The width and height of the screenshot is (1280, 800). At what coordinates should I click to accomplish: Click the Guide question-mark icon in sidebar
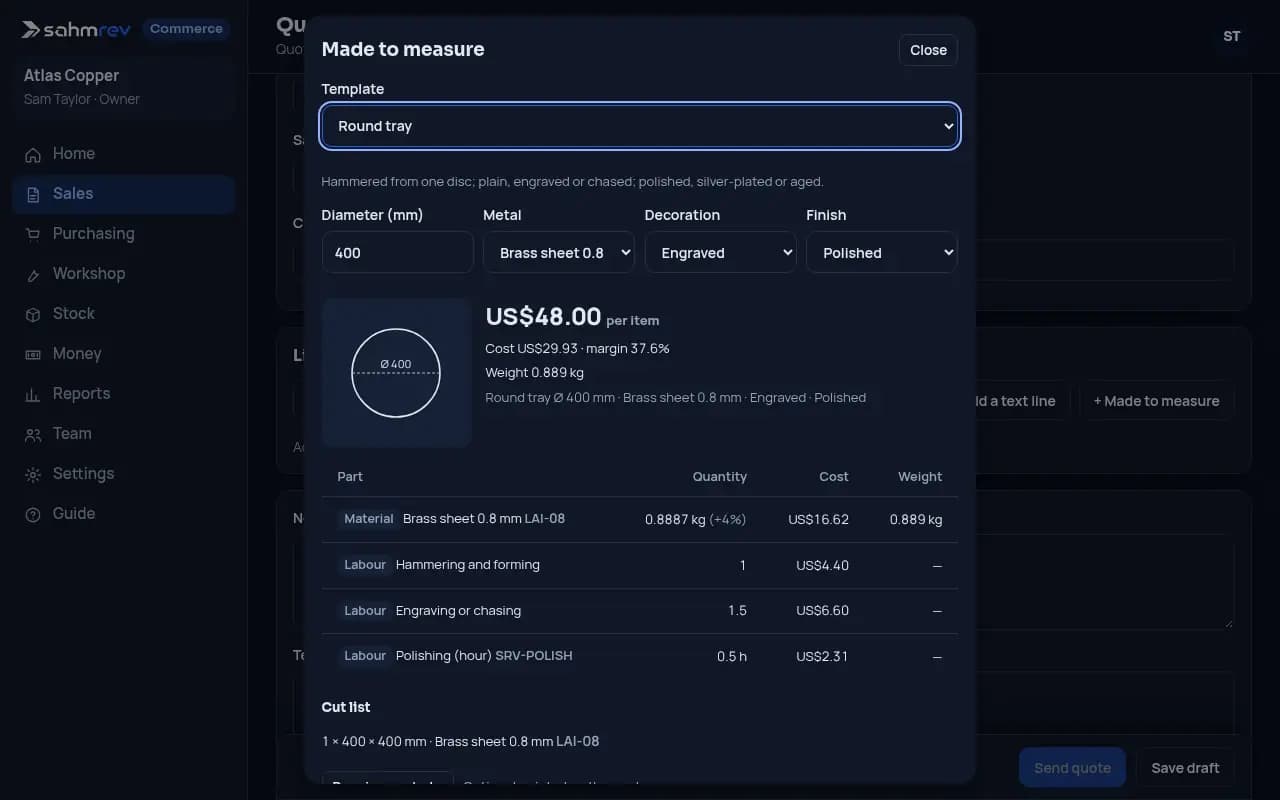point(33,514)
